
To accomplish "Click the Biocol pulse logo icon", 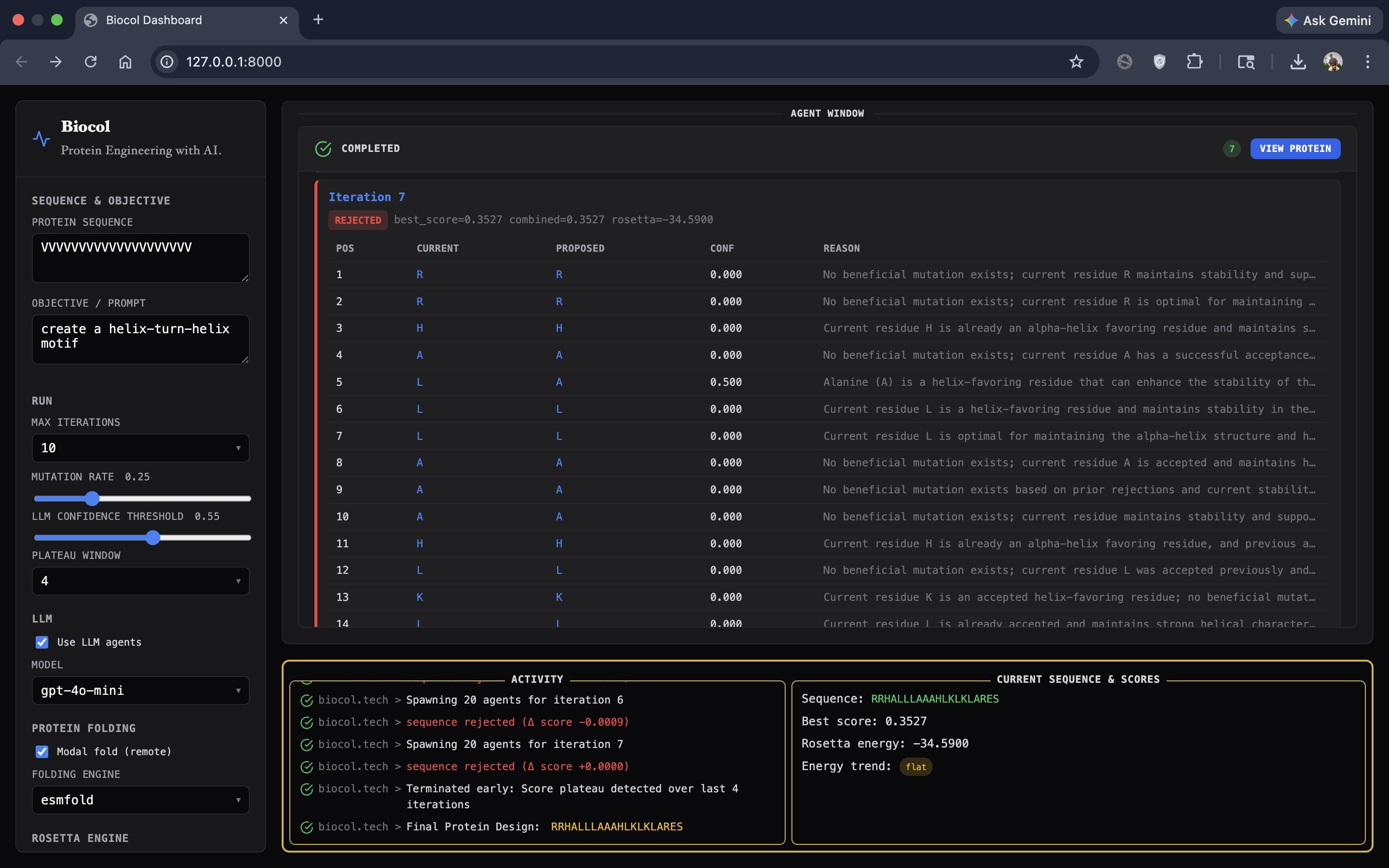I will 41,138.
